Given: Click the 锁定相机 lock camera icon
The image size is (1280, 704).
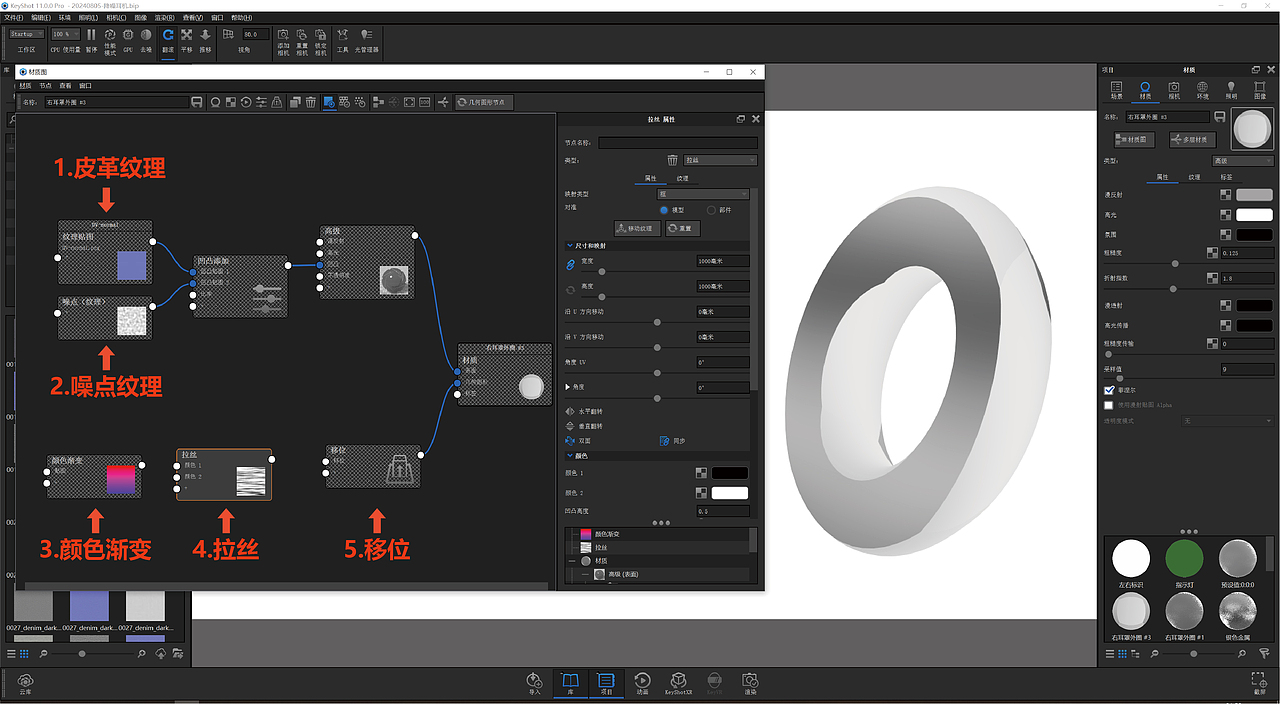Looking at the screenshot, I should click(320, 35).
